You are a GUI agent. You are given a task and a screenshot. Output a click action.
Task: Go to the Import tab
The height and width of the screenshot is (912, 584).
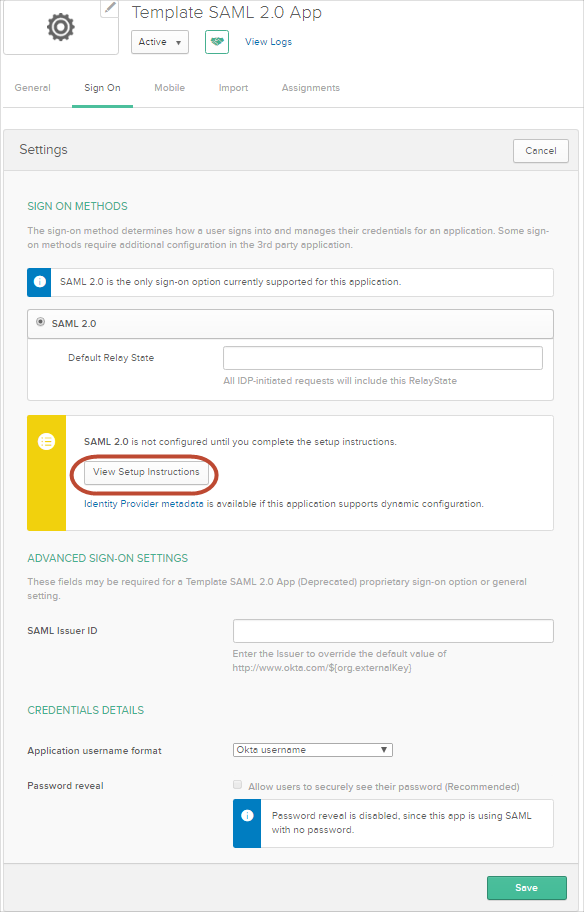(233, 88)
